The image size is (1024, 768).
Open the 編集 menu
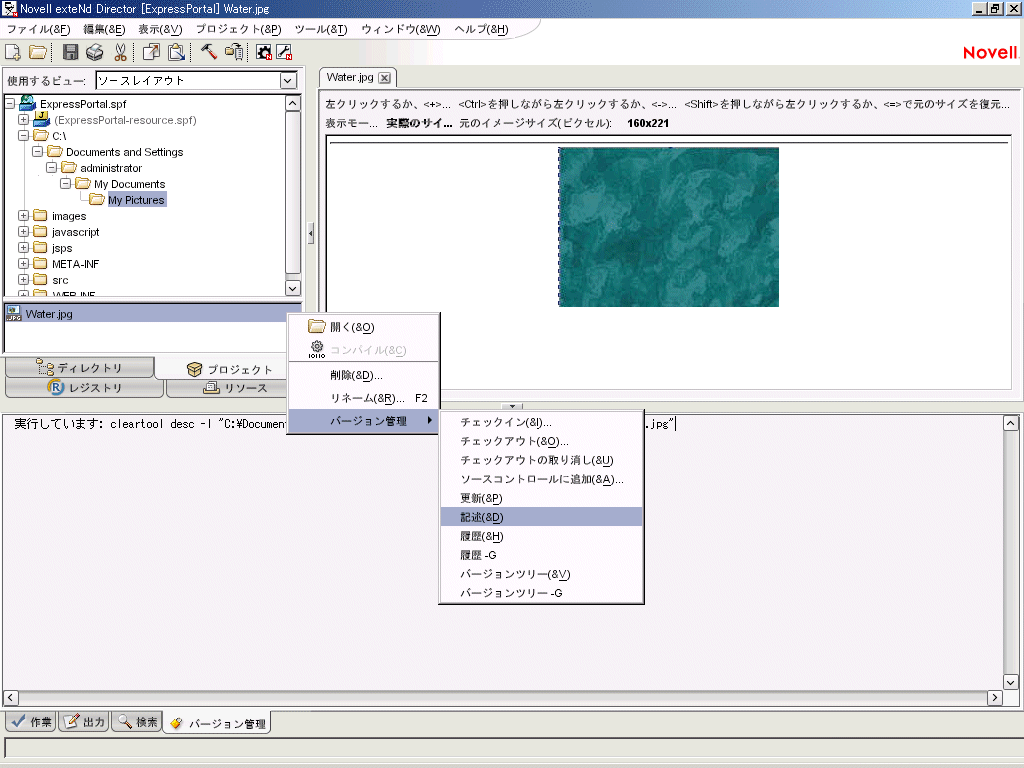coord(104,29)
